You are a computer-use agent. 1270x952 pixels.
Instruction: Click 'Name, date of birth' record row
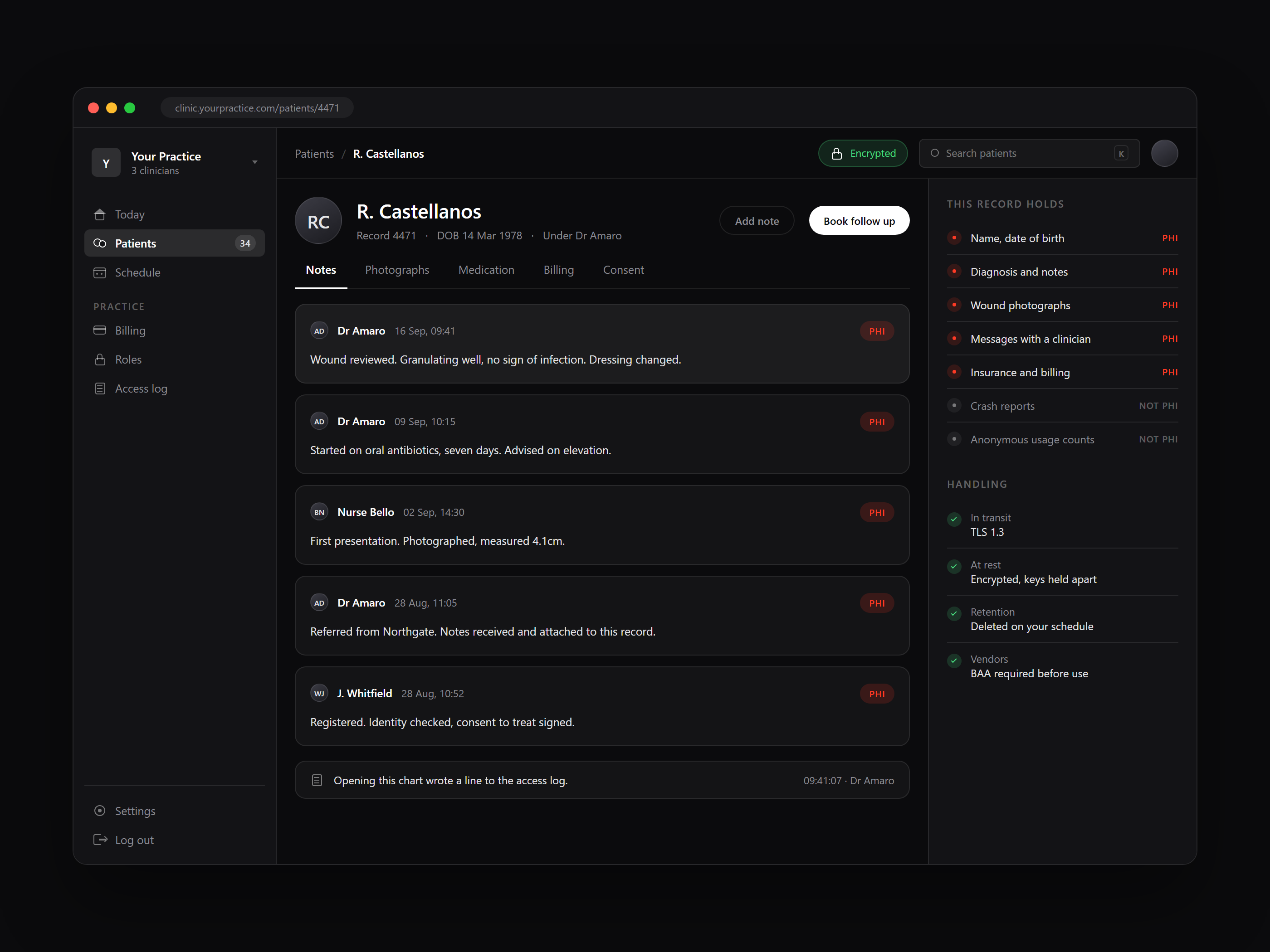tap(1063, 238)
